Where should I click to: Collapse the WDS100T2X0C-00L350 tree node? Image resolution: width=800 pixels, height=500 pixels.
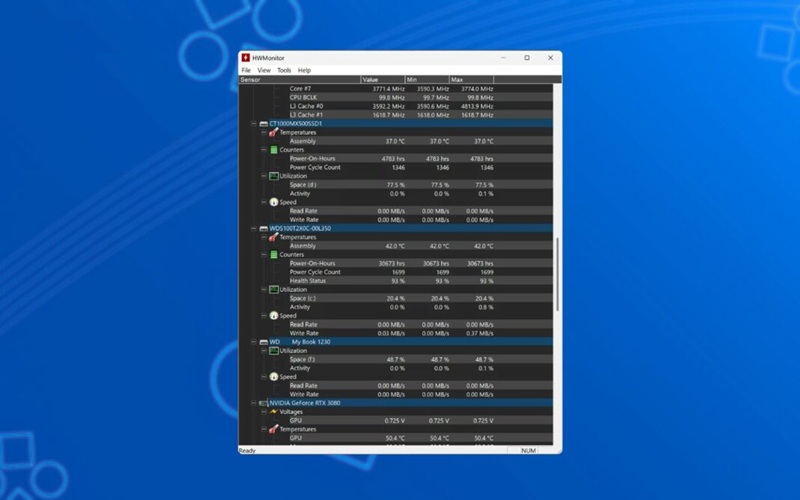click(254, 229)
